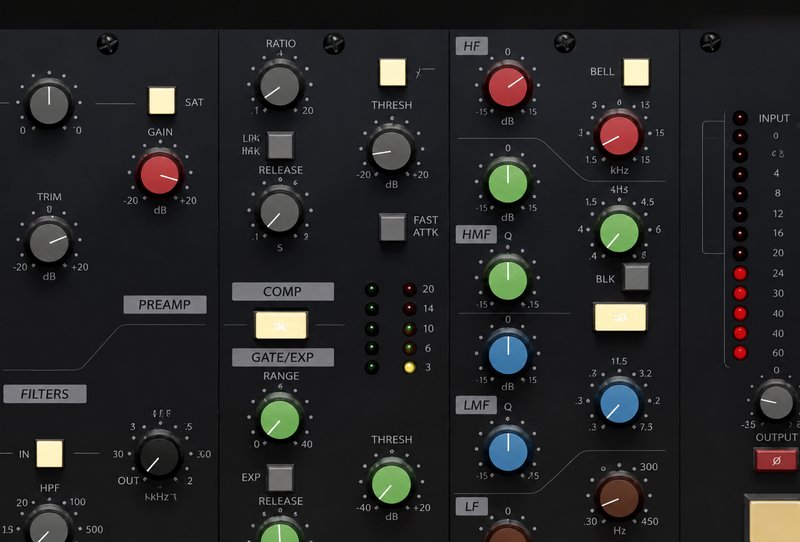Click the blue LMF frequency knob
This screenshot has width=800, height=542.
tap(619, 403)
